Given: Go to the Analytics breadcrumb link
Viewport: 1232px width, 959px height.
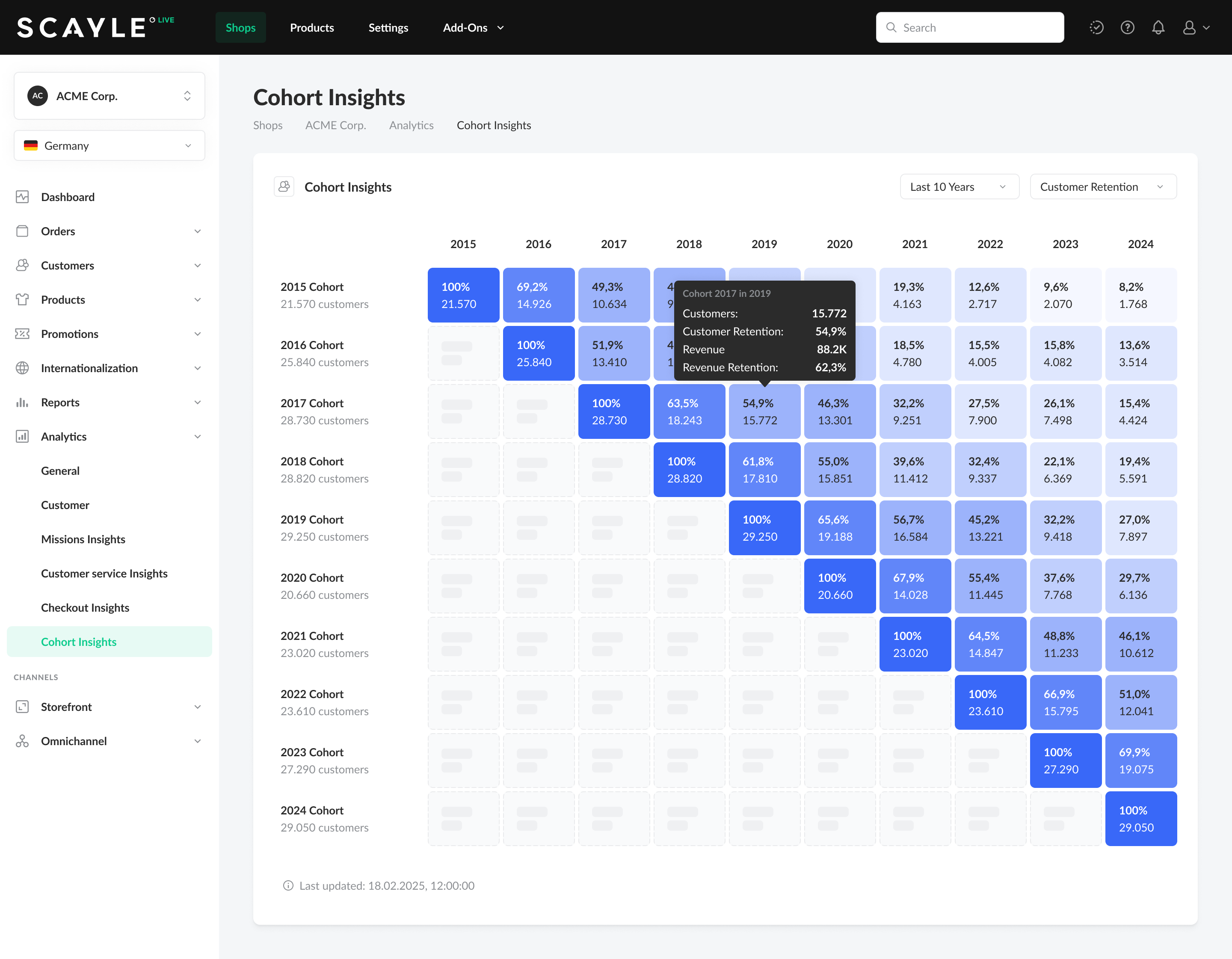Looking at the screenshot, I should click(x=411, y=125).
